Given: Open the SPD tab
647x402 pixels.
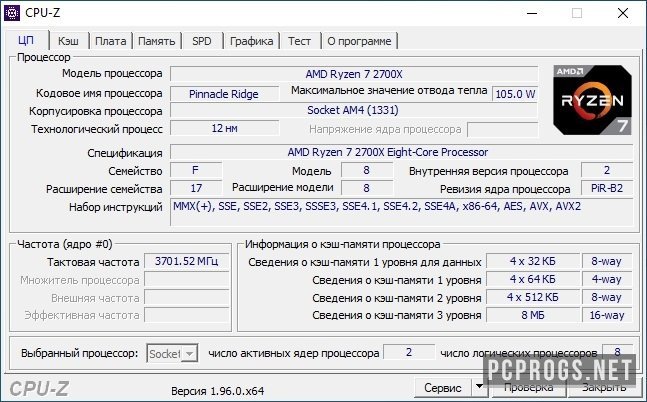Looking at the screenshot, I should [x=202, y=41].
